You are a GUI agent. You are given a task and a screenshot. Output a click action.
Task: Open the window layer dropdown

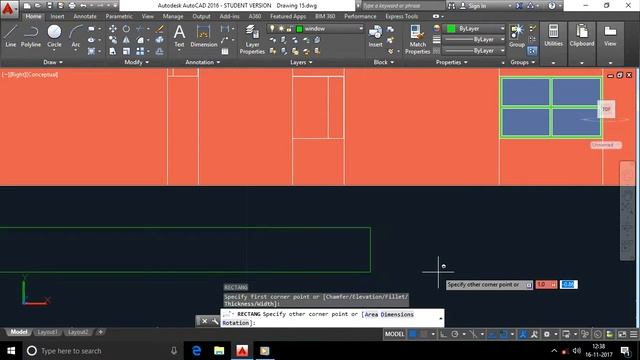[x=361, y=29]
